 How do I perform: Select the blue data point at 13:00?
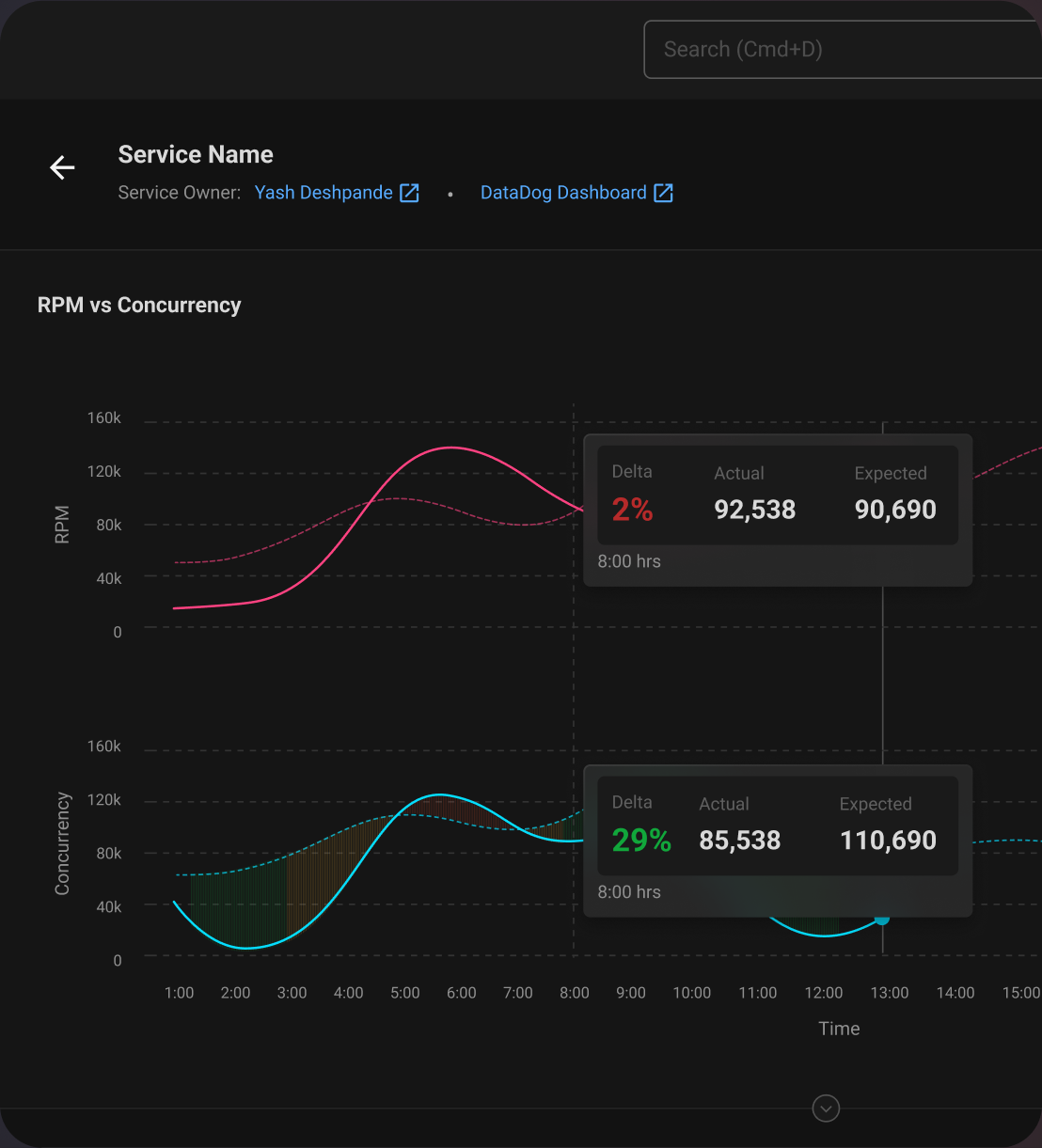tap(882, 919)
